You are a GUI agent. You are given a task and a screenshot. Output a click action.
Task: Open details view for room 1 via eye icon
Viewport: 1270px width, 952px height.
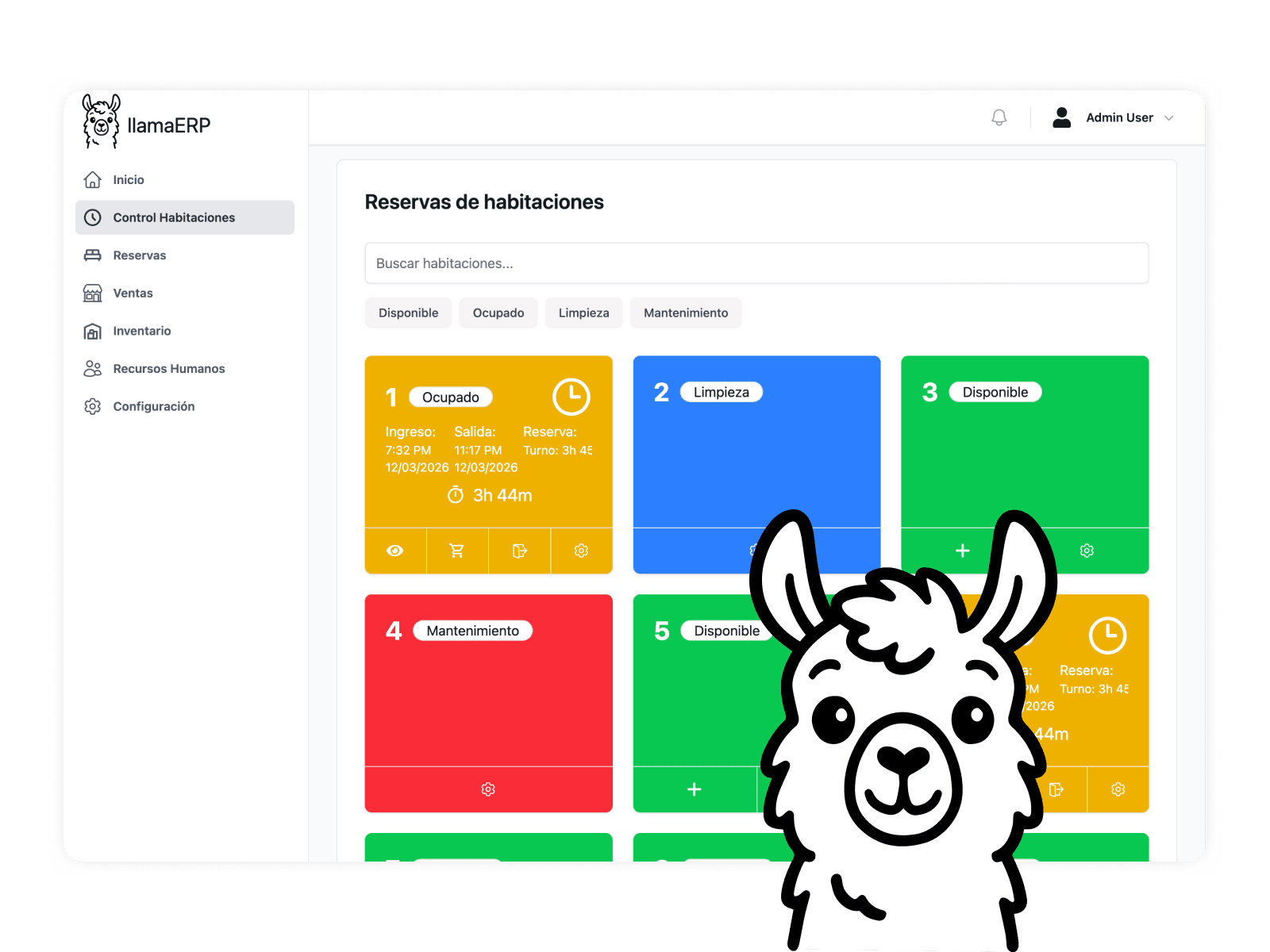395,551
